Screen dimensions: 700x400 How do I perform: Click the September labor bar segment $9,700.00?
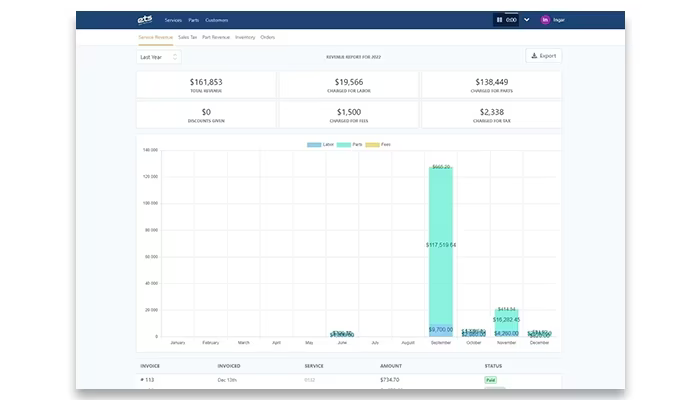441,330
